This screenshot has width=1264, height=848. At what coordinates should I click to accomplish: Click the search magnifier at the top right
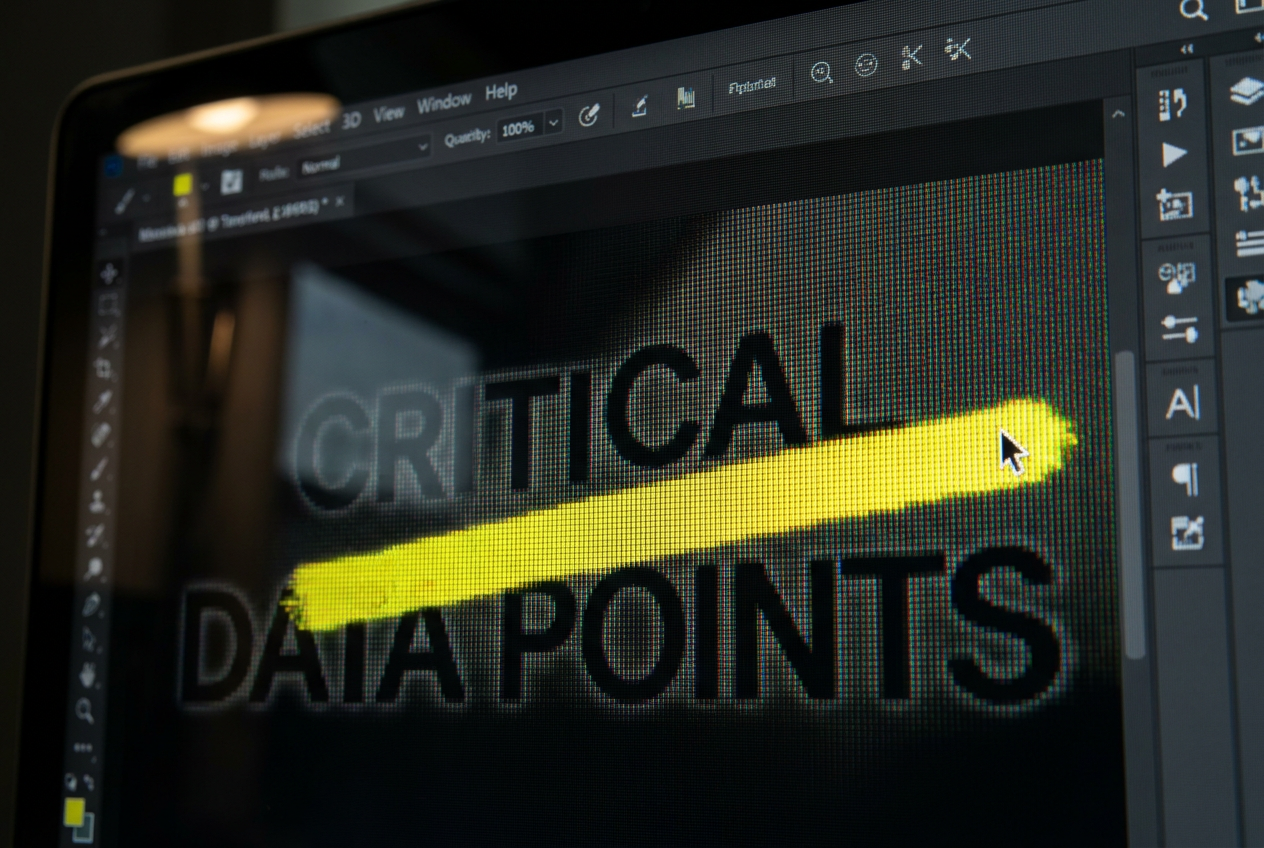coord(1193,10)
